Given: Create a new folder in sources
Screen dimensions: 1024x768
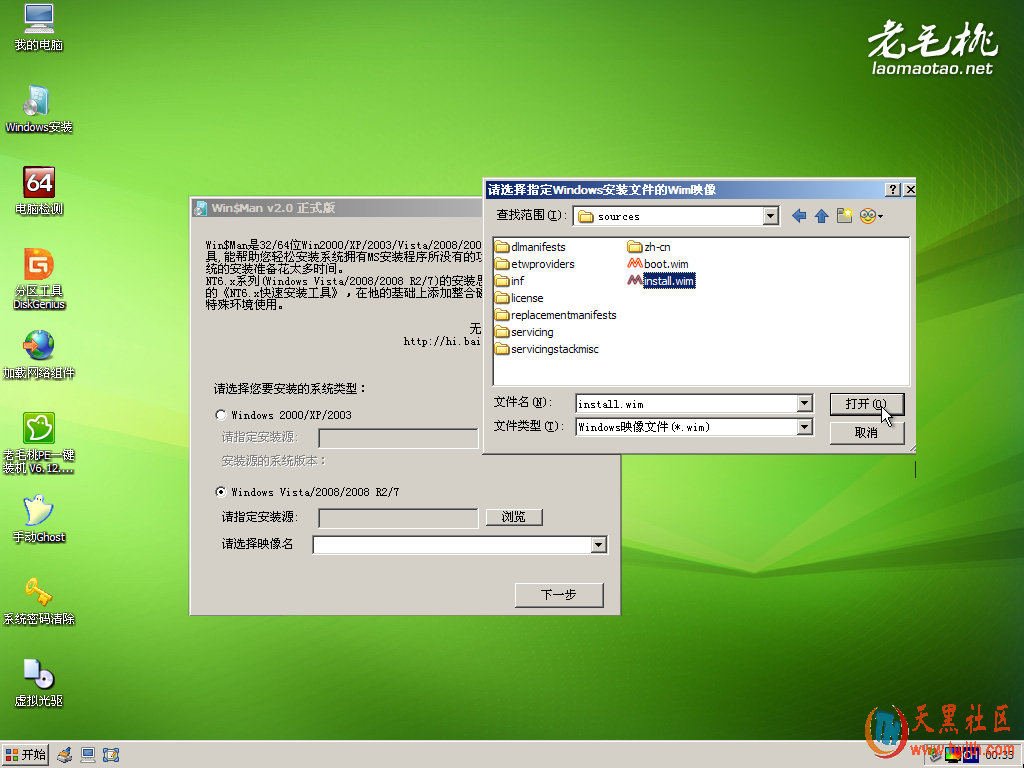Looking at the screenshot, I should (x=845, y=216).
